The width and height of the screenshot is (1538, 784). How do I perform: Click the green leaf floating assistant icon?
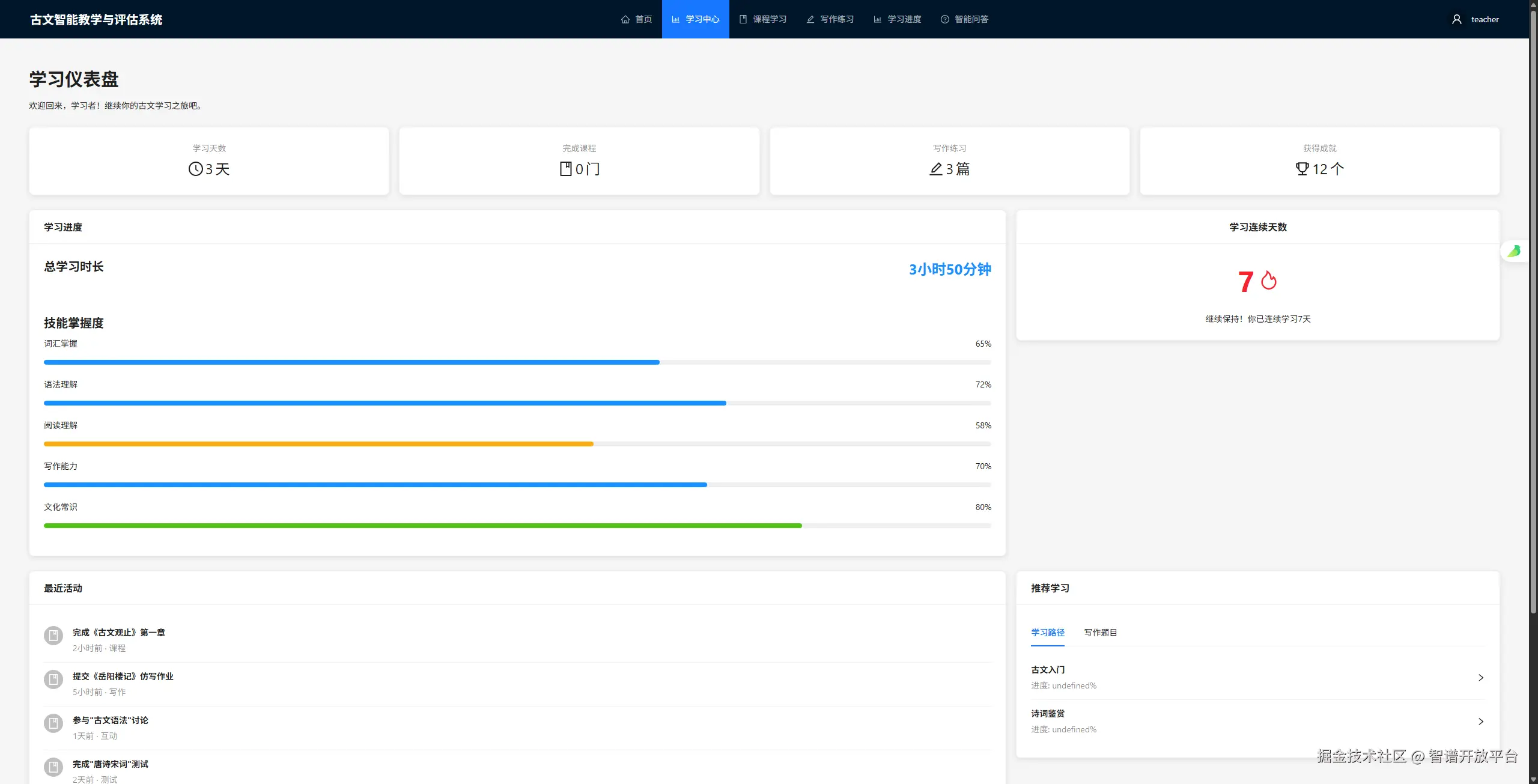point(1514,251)
